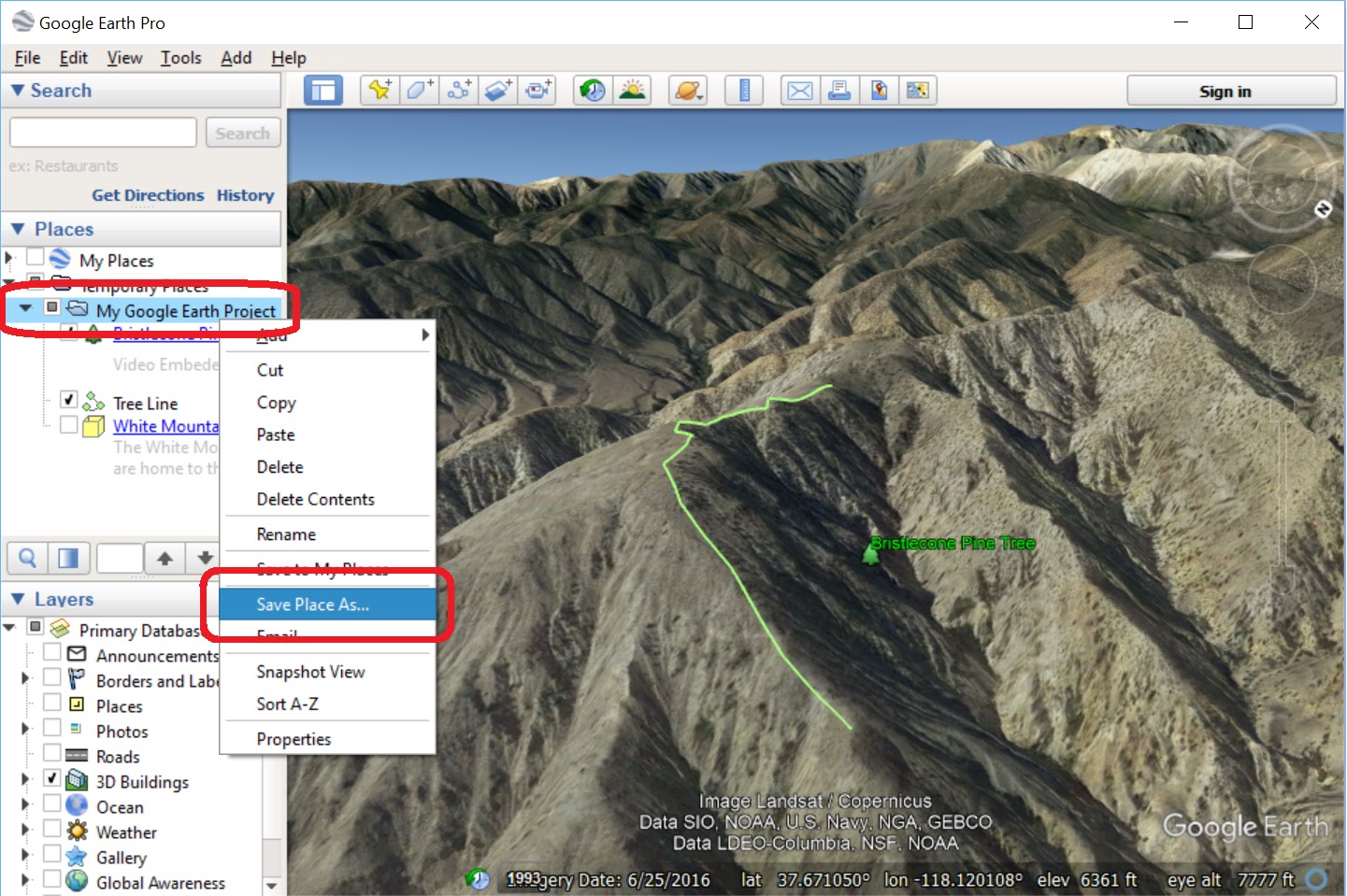Click the Bristlecone Pine Tree placemark
The width and height of the screenshot is (1347, 896).
tap(870, 554)
